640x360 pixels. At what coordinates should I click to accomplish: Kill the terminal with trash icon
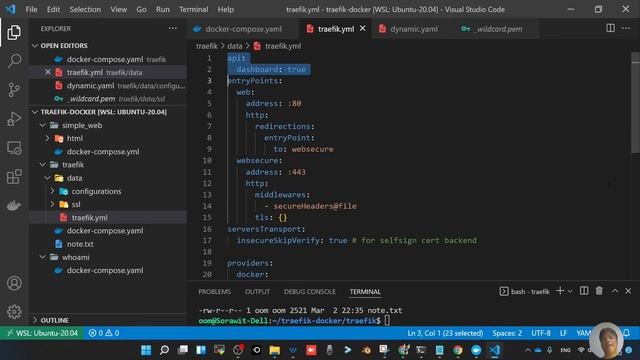coord(599,291)
